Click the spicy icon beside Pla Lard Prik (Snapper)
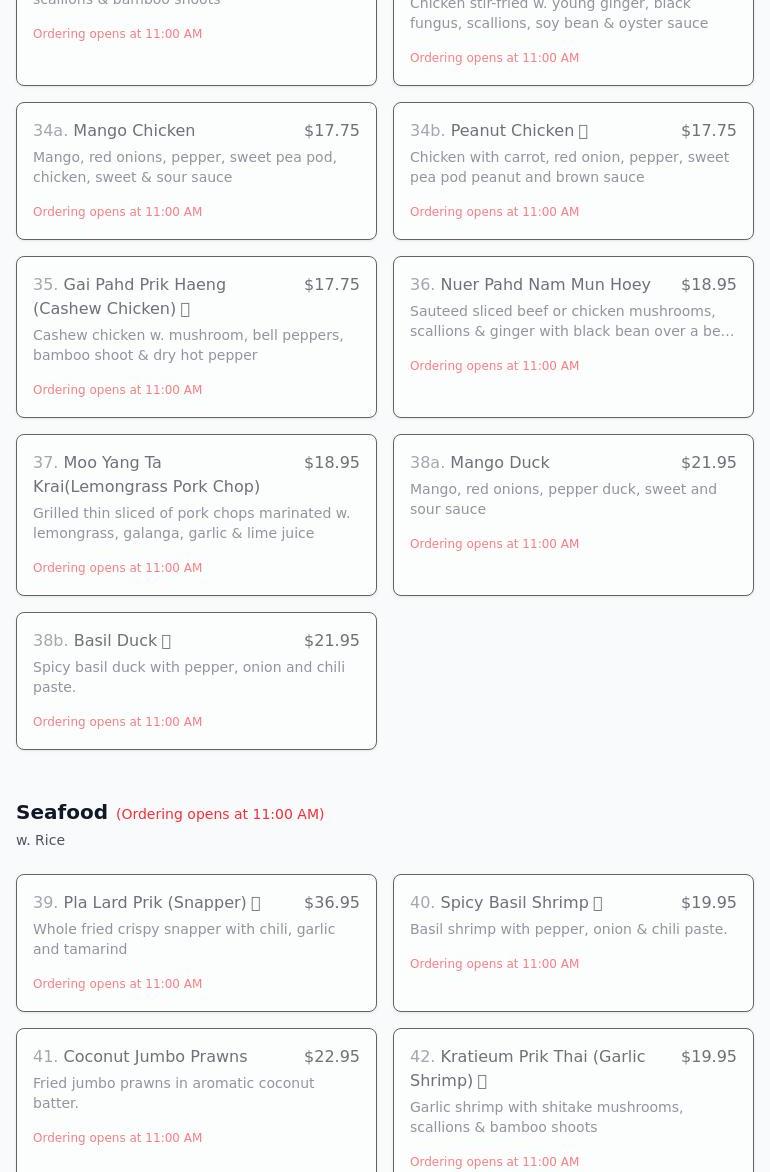Image resolution: width=770 pixels, height=1172 pixels. pyautogui.click(x=256, y=903)
